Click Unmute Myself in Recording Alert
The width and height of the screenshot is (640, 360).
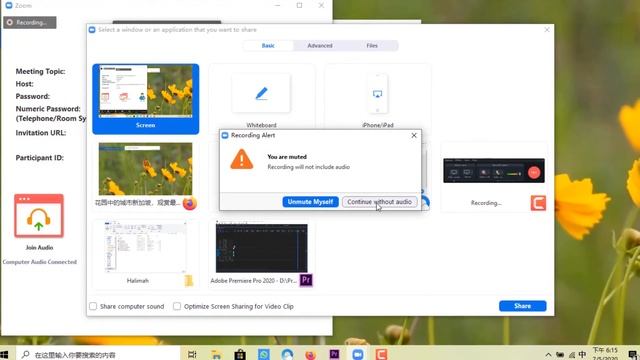pos(310,202)
